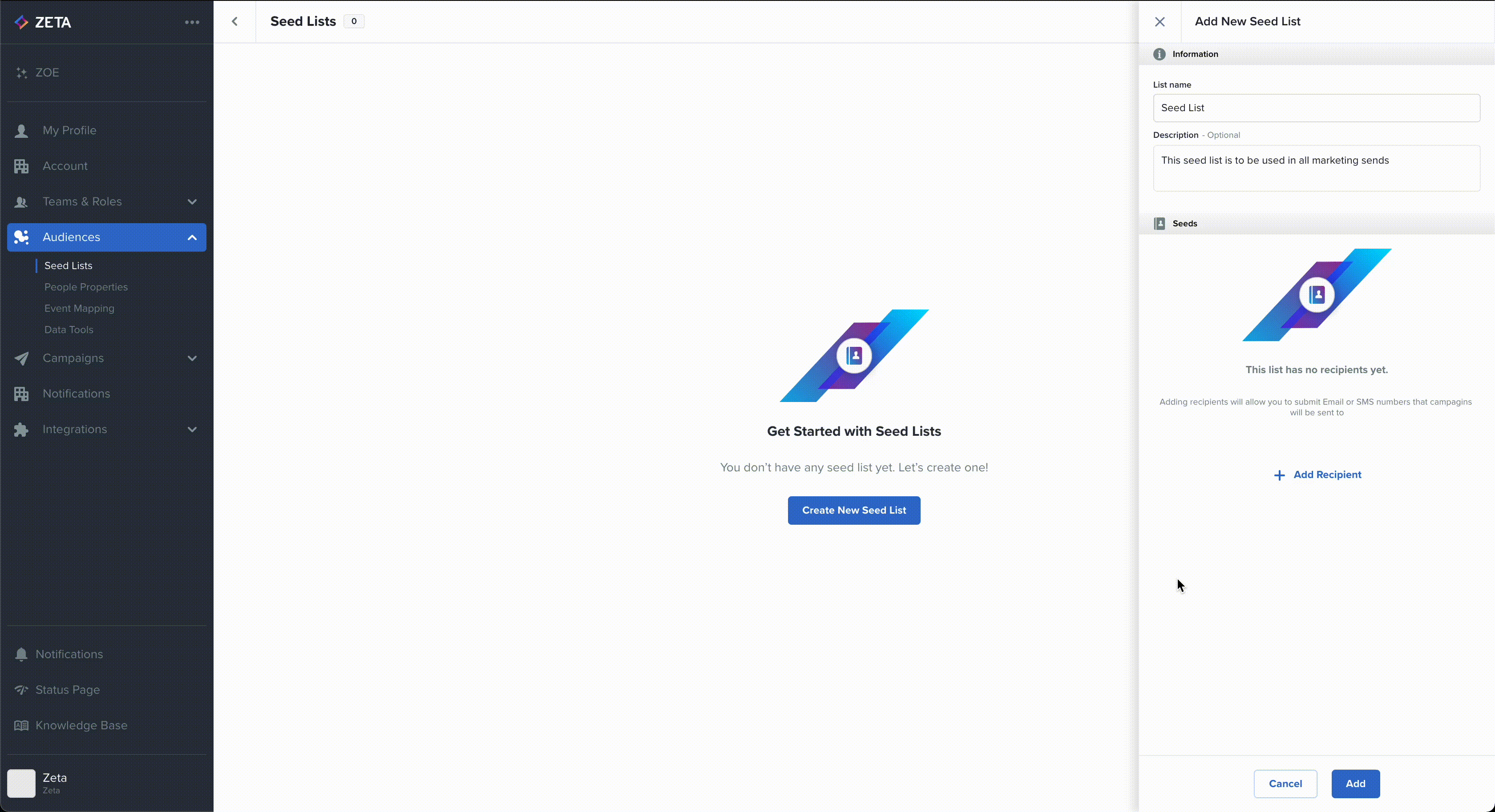Click the back arrow next to Seed Lists
The height and width of the screenshot is (812, 1495).
(234, 21)
